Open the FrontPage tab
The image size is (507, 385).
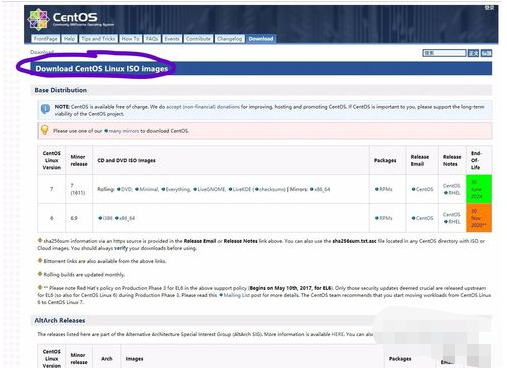tap(45, 39)
